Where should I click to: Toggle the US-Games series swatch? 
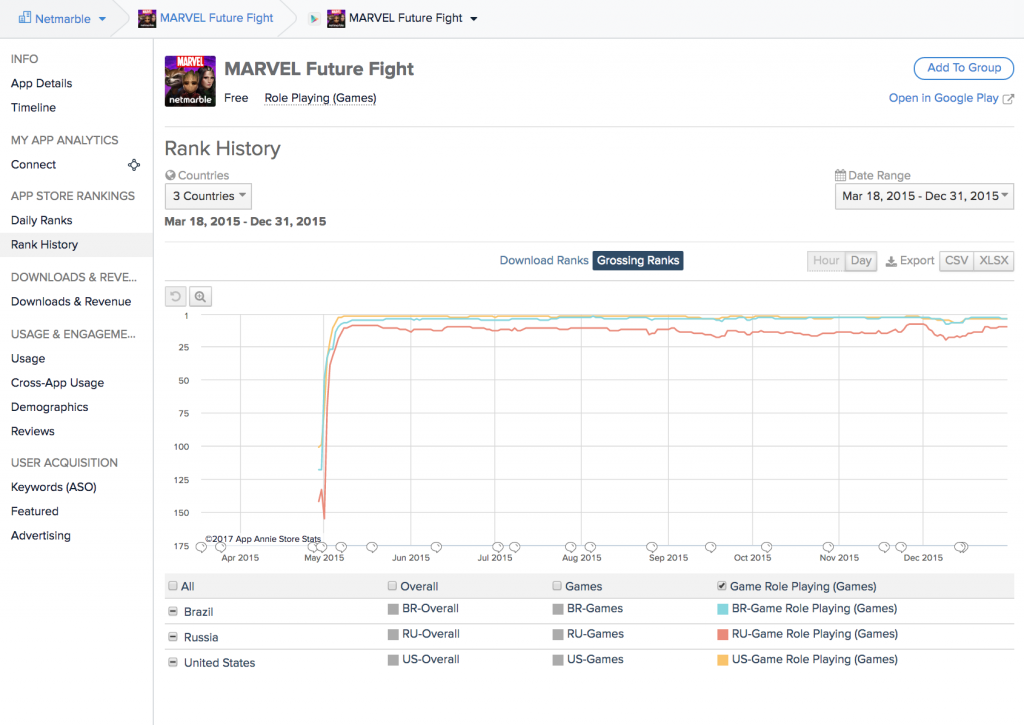coord(558,660)
